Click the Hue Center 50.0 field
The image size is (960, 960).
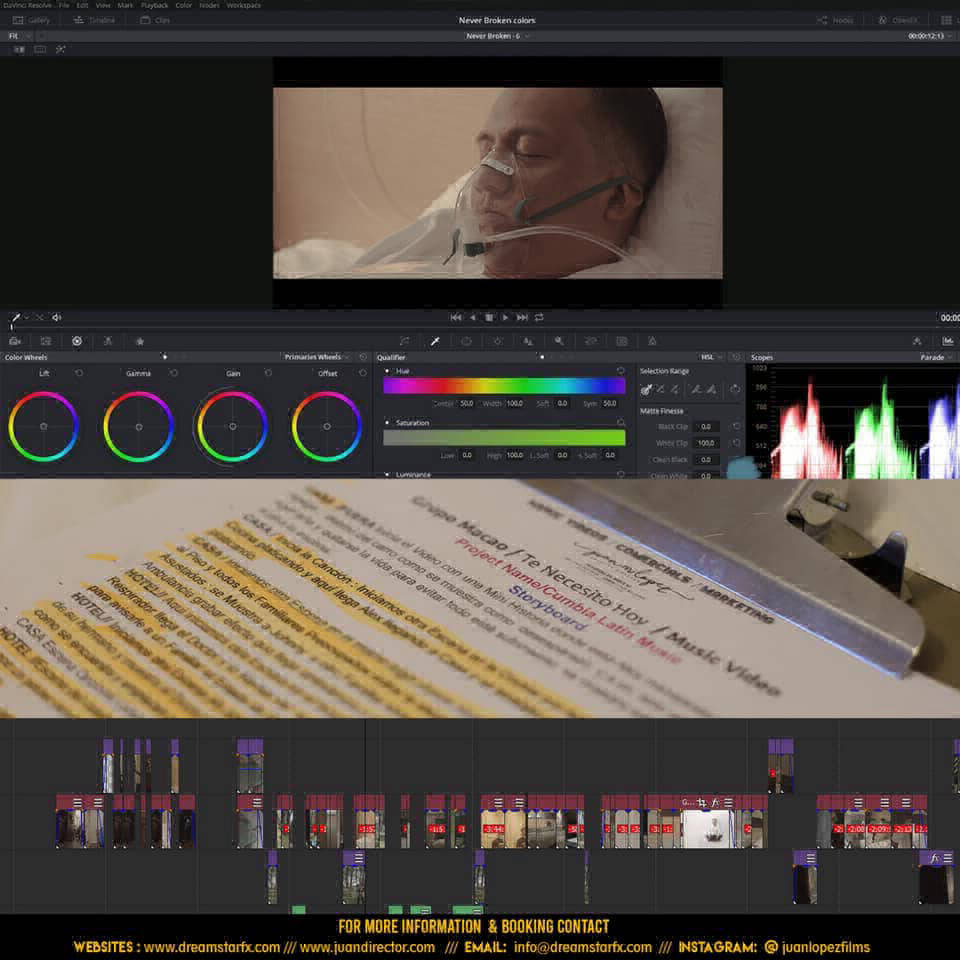coord(467,403)
